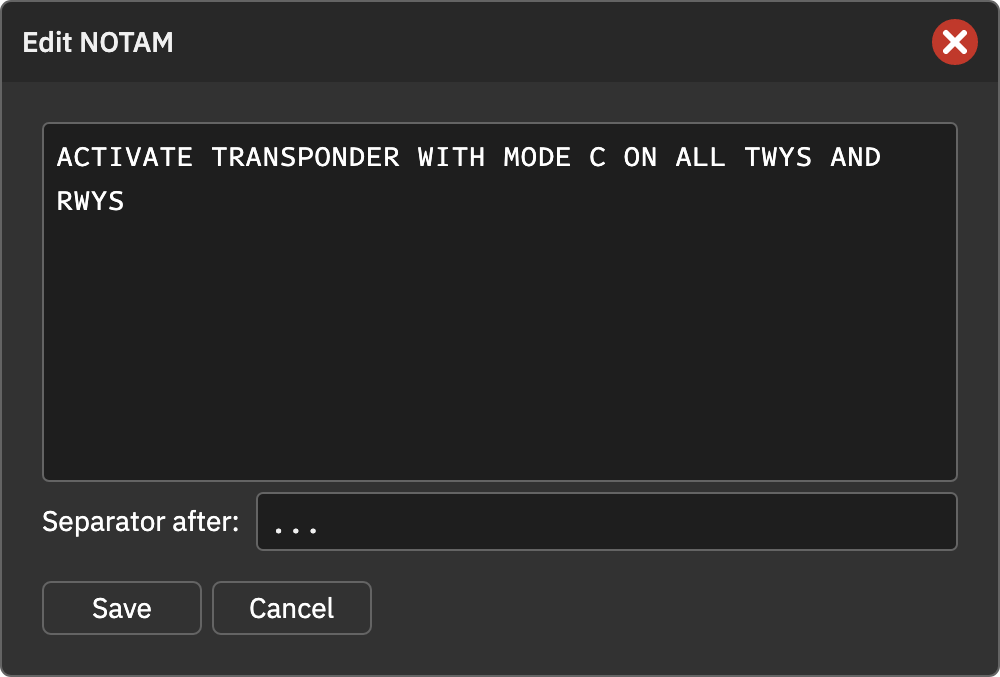Click the word WITH in NOTAM text
This screenshot has width=1000, height=677.
click(452, 157)
